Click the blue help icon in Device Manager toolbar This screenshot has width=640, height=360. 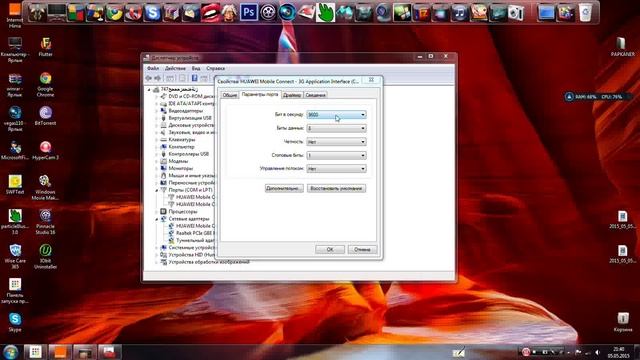pyautogui.click(x=195, y=78)
